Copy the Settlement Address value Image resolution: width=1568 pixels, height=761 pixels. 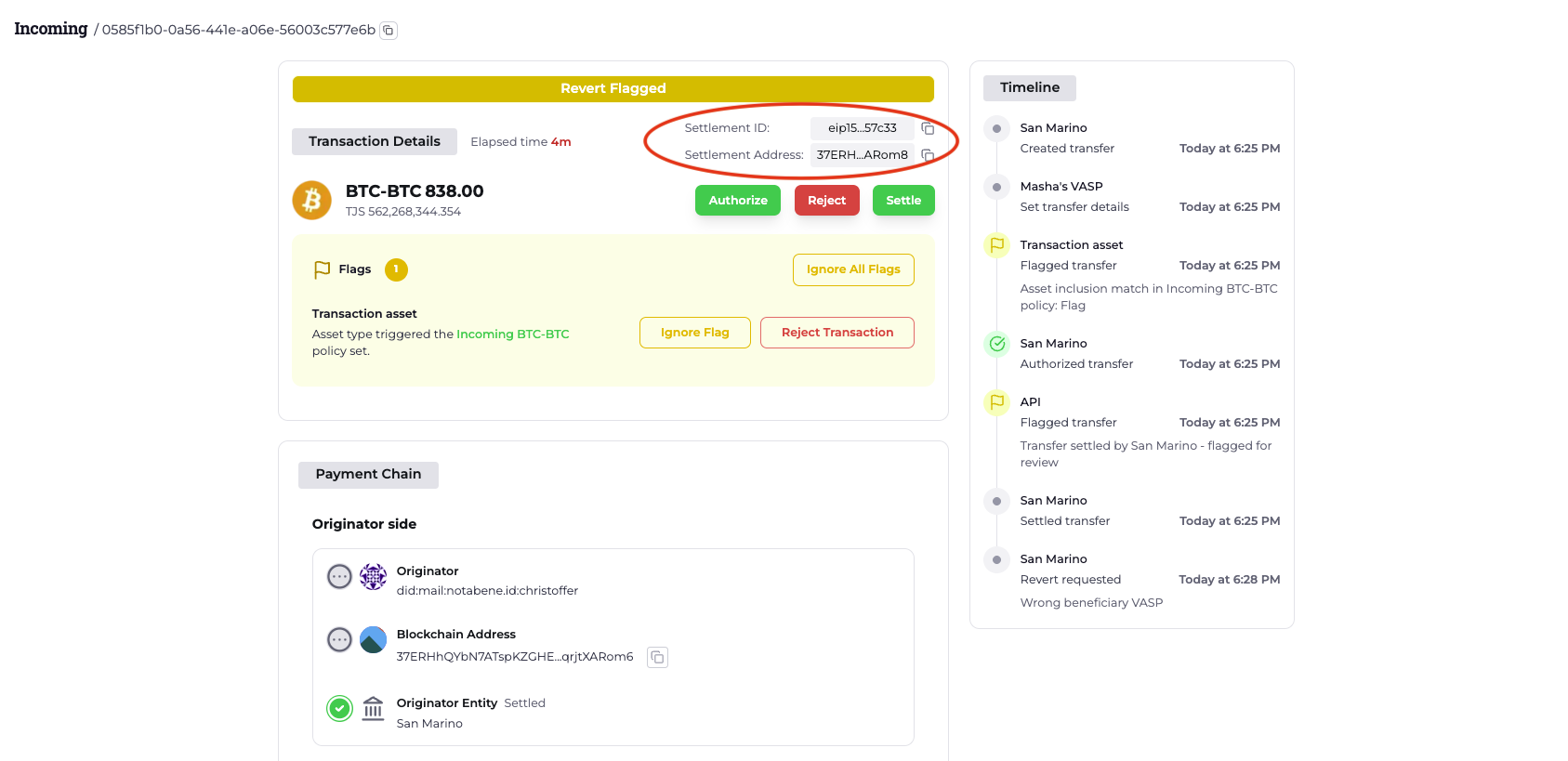(x=928, y=155)
